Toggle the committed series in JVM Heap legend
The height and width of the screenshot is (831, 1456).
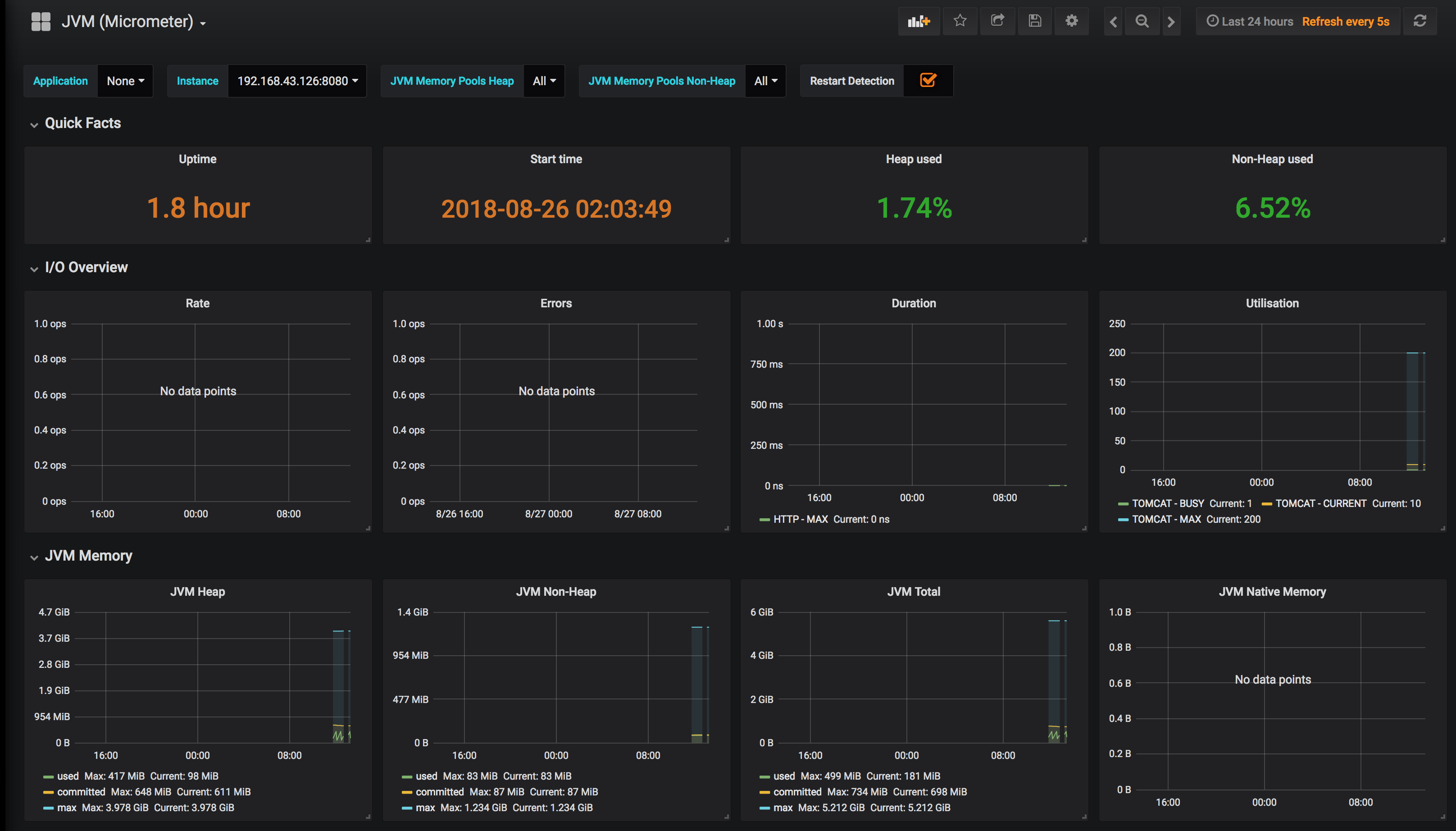pyautogui.click(x=82, y=792)
